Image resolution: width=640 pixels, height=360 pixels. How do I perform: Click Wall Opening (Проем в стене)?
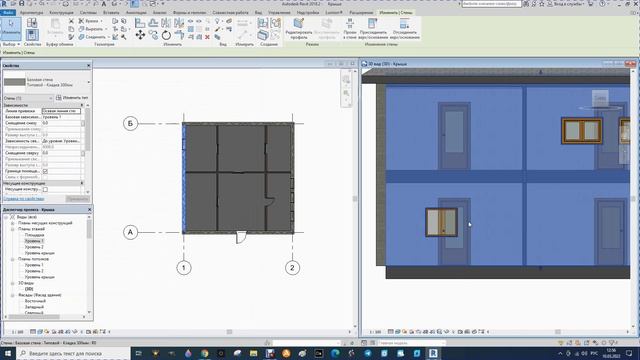[x=350, y=29]
